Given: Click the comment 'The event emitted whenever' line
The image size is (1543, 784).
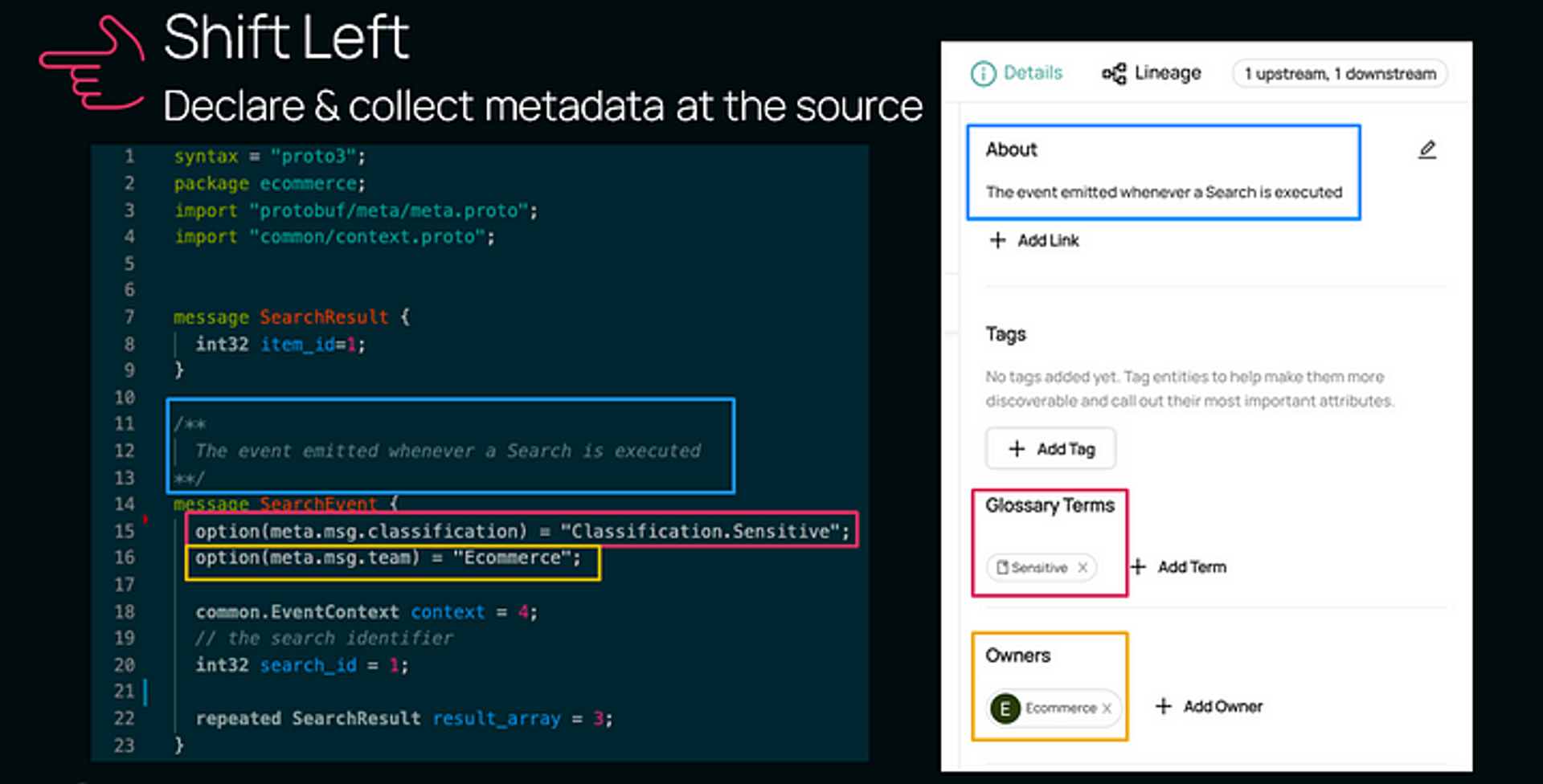Looking at the screenshot, I should (x=448, y=451).
